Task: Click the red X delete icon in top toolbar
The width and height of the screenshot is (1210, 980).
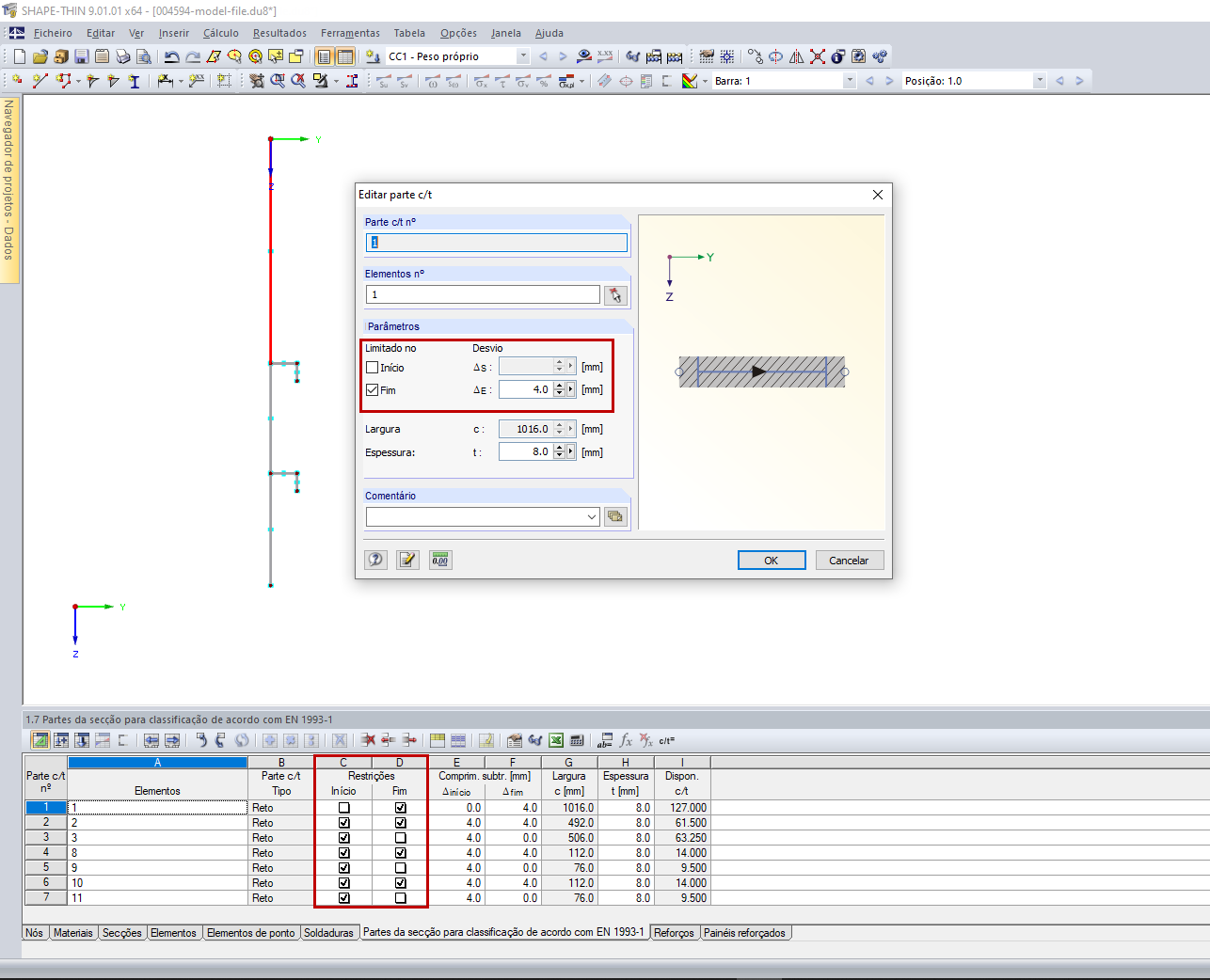Action: click(817, 56)
